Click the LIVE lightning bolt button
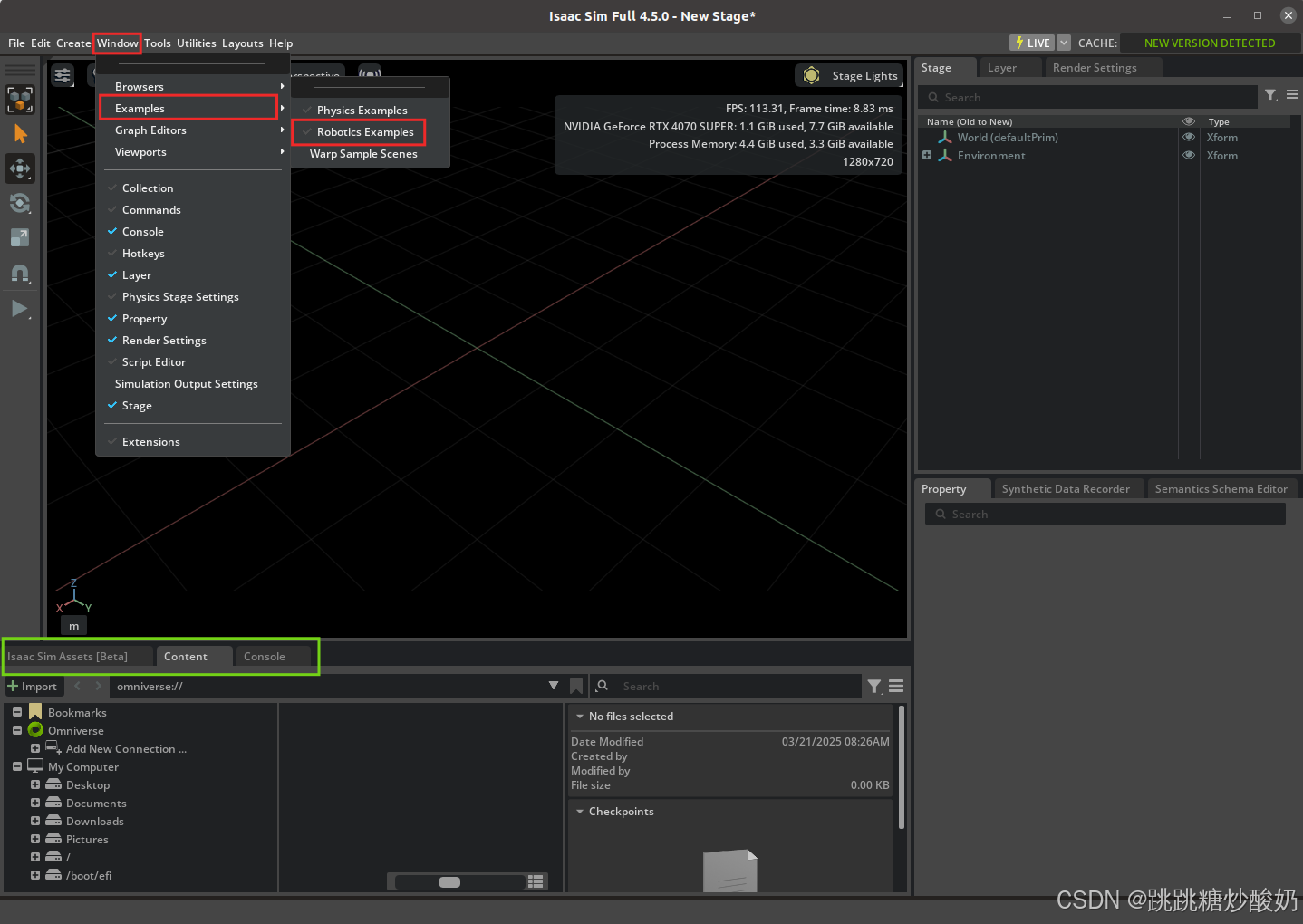 point(1032,43)
